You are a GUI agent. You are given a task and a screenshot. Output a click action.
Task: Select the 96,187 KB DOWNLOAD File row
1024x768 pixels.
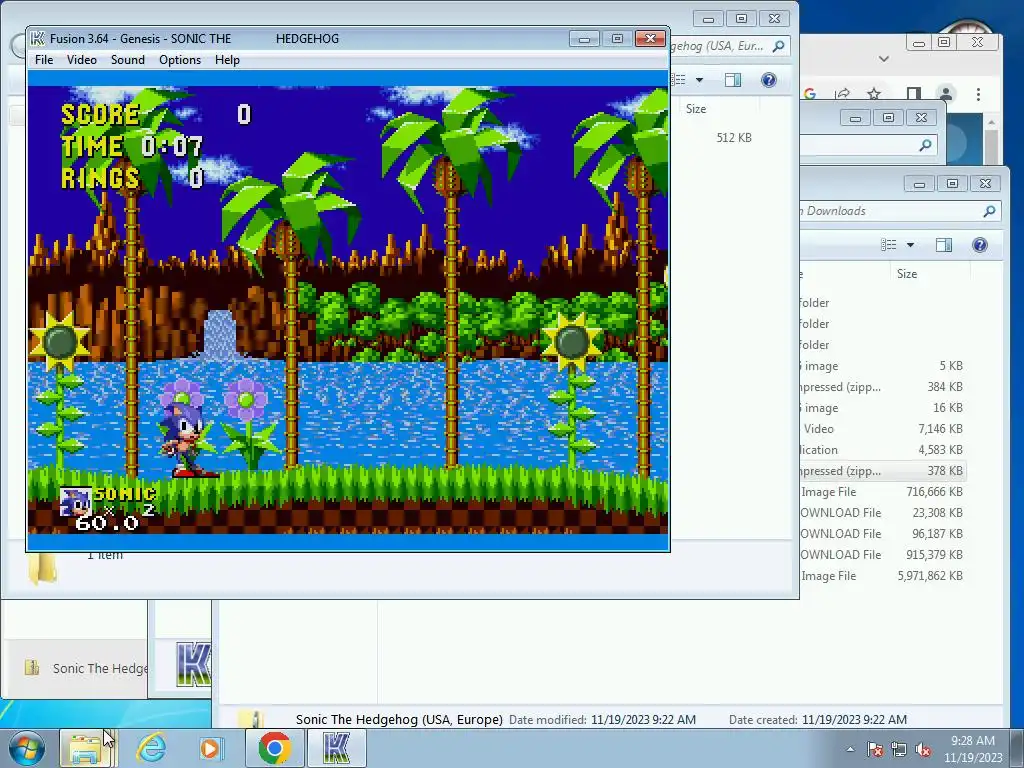pyautogui.click(x=882, y=534)
